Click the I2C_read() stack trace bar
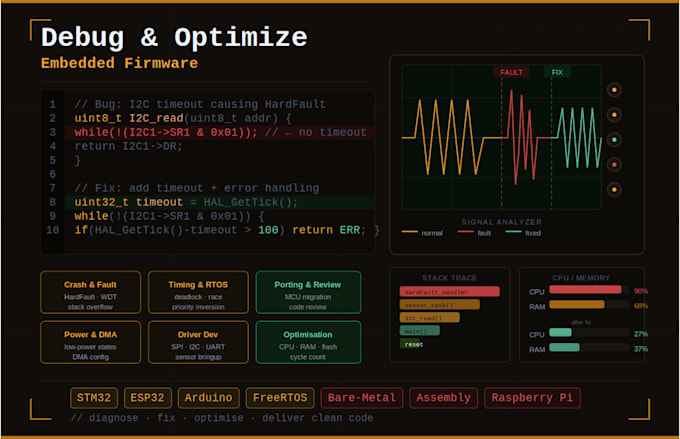 [430, 318]
